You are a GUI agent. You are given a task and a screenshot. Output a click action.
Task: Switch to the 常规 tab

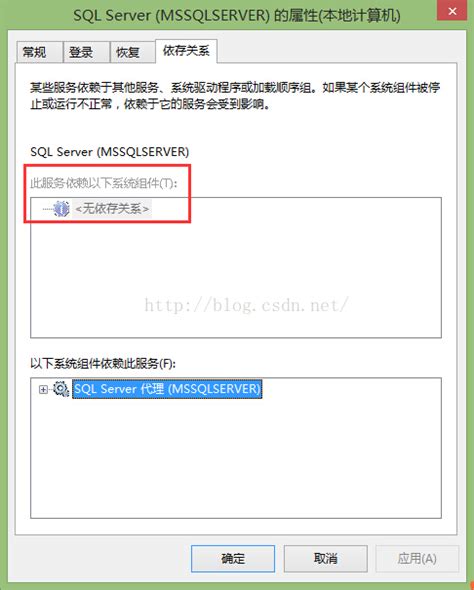35,52
